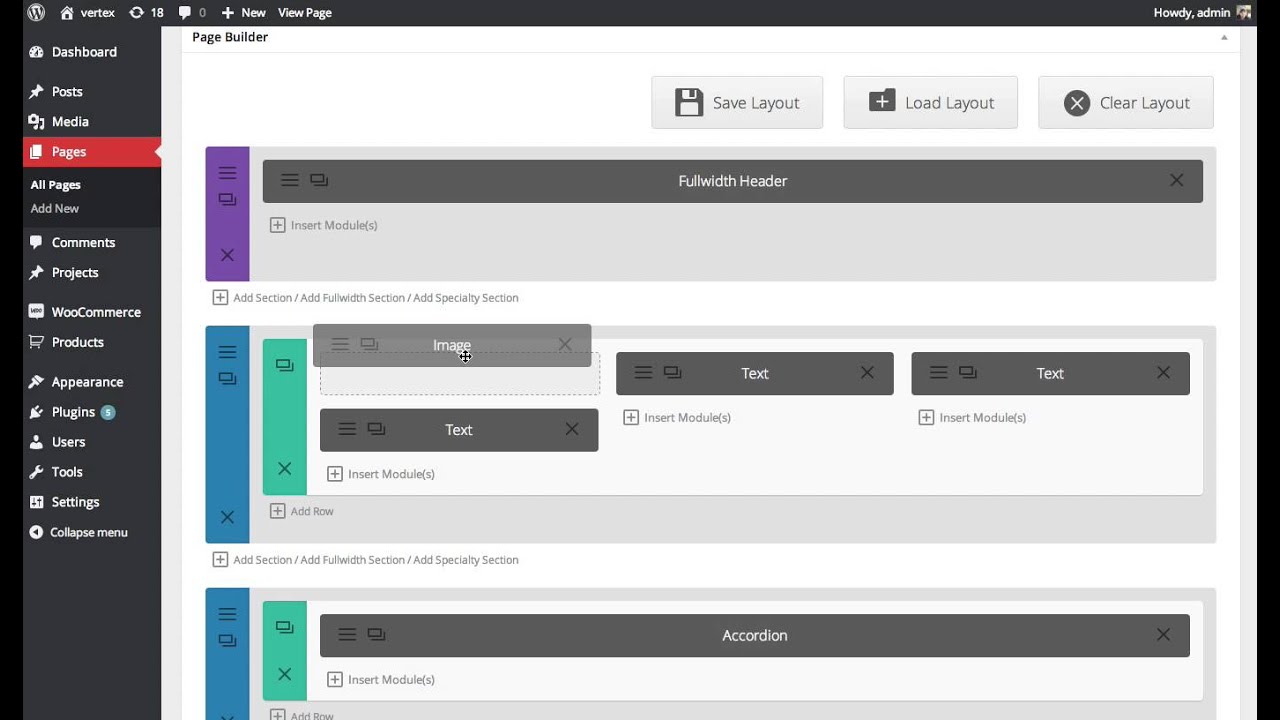Screen dimensions: 1280x720
Task: Click Add Row below the Text row
Action: click(x=302, y=511)
